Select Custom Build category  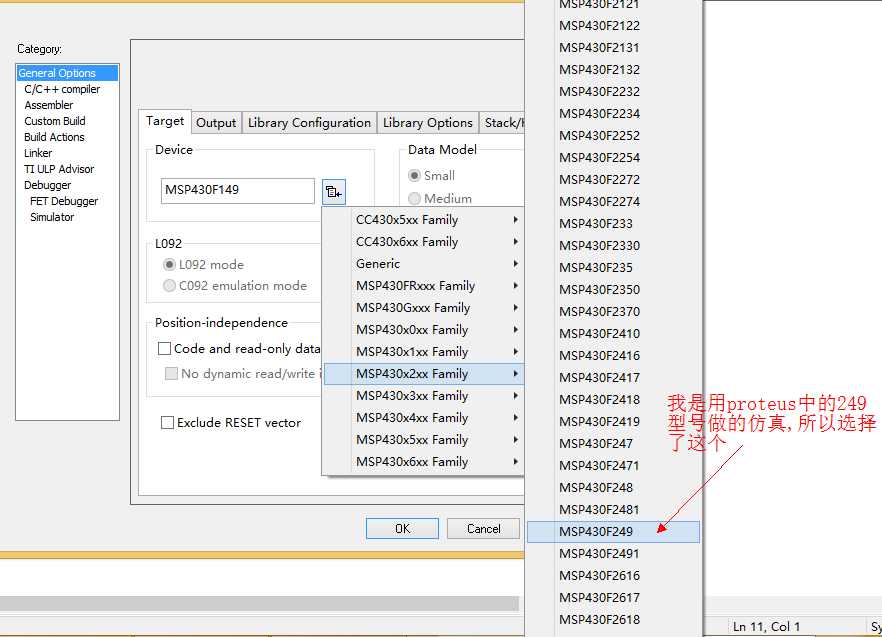click(x=55, y=121)
